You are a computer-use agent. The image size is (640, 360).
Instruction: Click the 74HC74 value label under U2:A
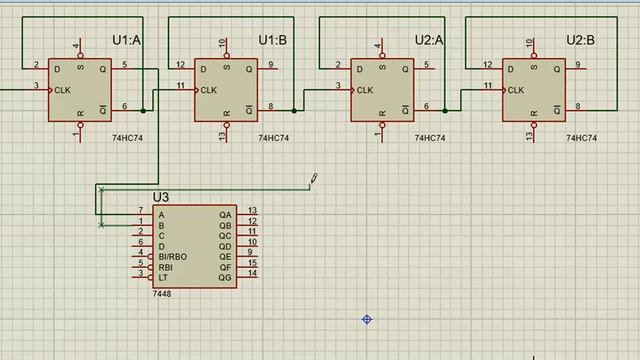coord(430,138)
